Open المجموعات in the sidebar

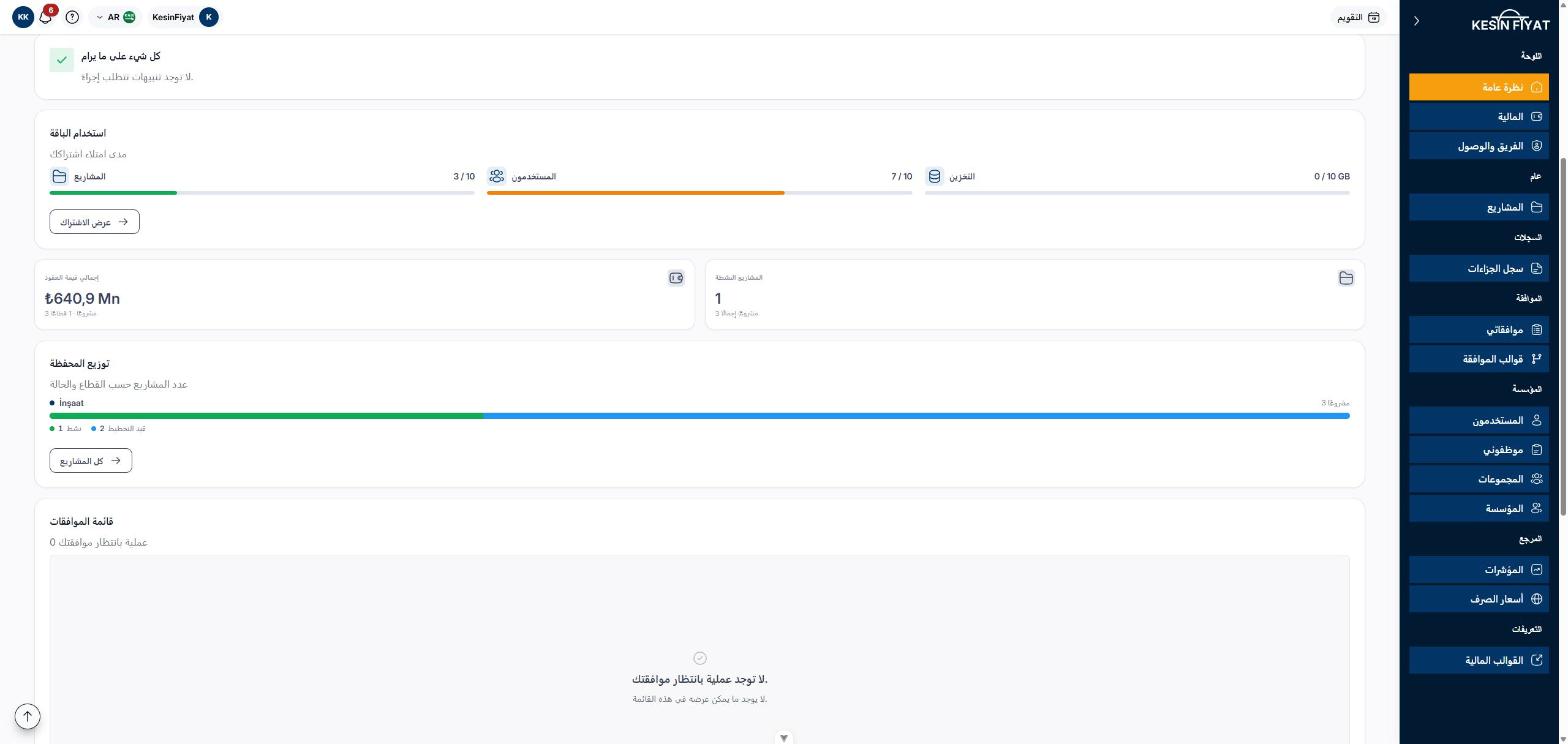coord(1479,479)
